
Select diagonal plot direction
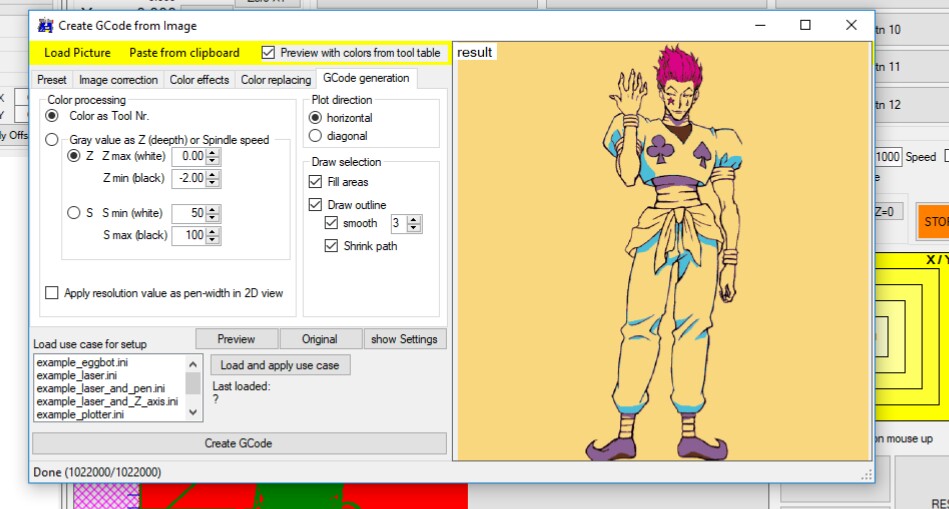[x=315, y=136]
